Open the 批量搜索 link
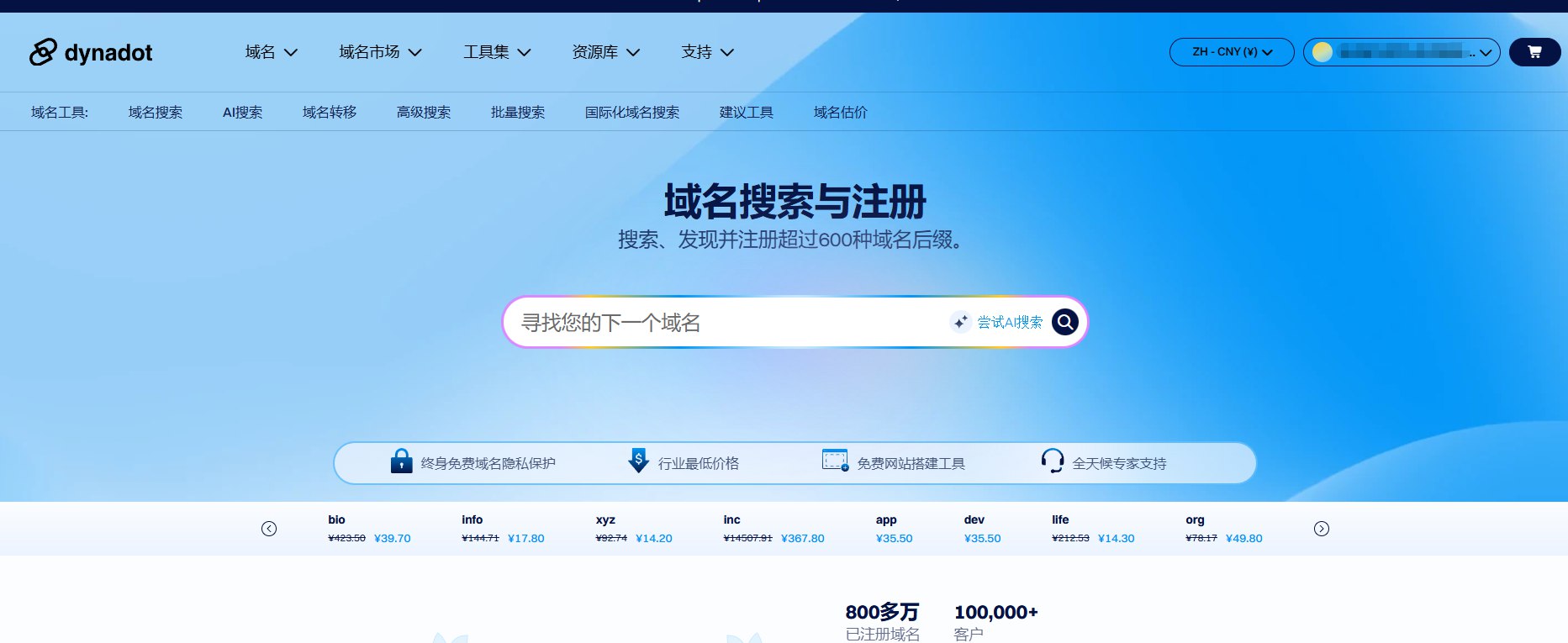Viewport: 1568px width, 643px height. [x=518, y=112]
